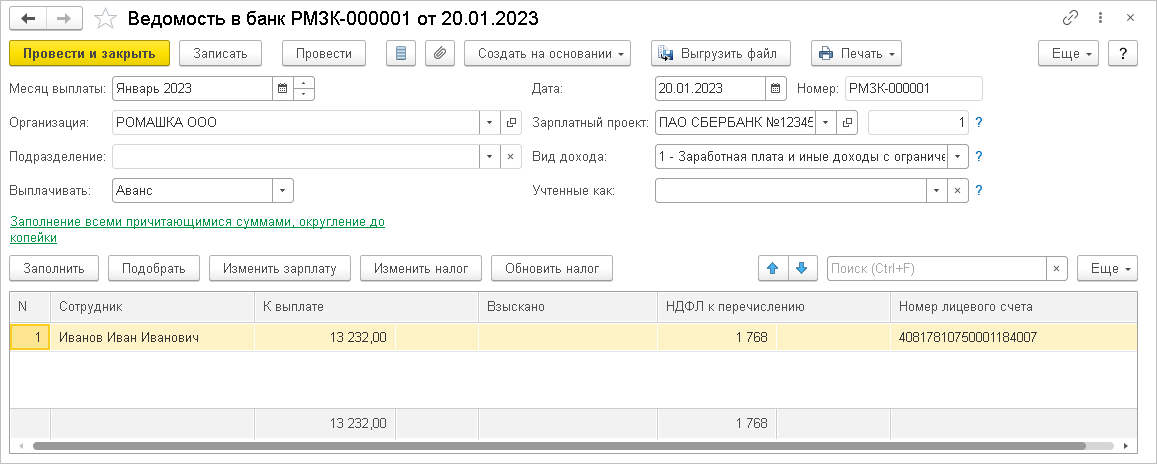Viewport: 1157px width, 464px height.
Task: Click the Поиск (Ctrl+F) search field
Action: (937, 269)
